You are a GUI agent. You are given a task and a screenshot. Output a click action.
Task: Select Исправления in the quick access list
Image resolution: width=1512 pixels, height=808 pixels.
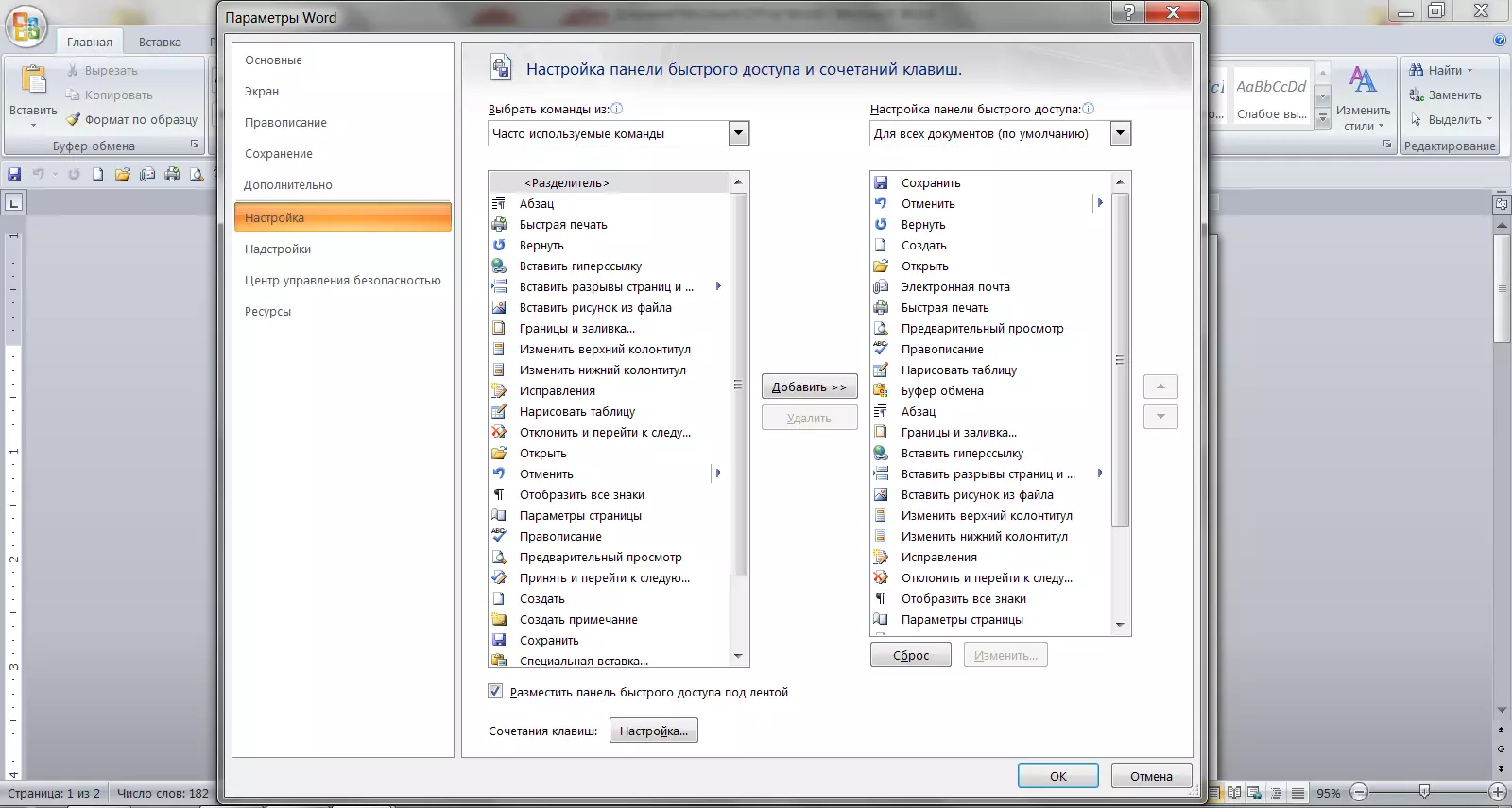[x=990, y=558]
